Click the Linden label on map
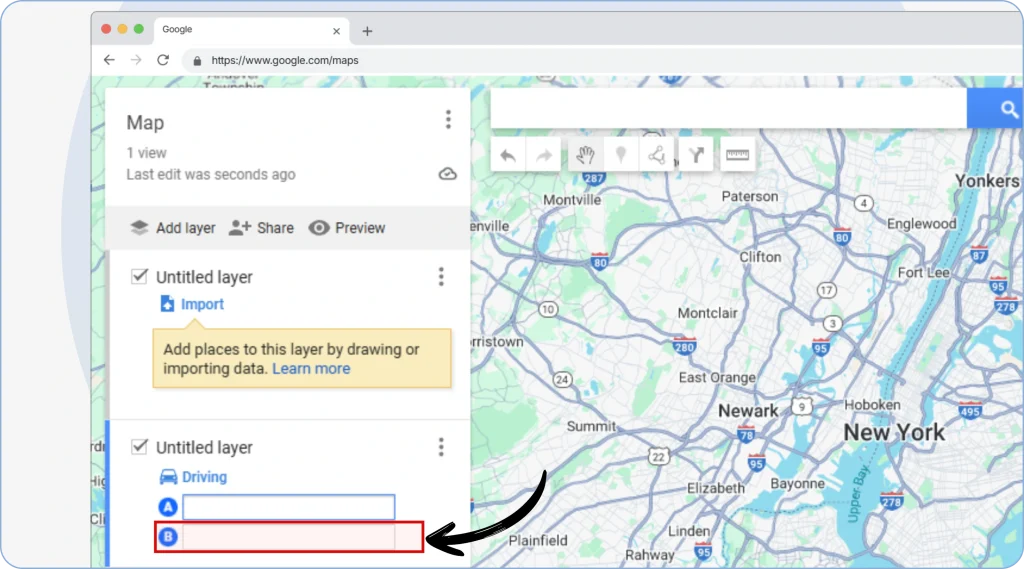The image size is (1024, 569). coord(688,531)
